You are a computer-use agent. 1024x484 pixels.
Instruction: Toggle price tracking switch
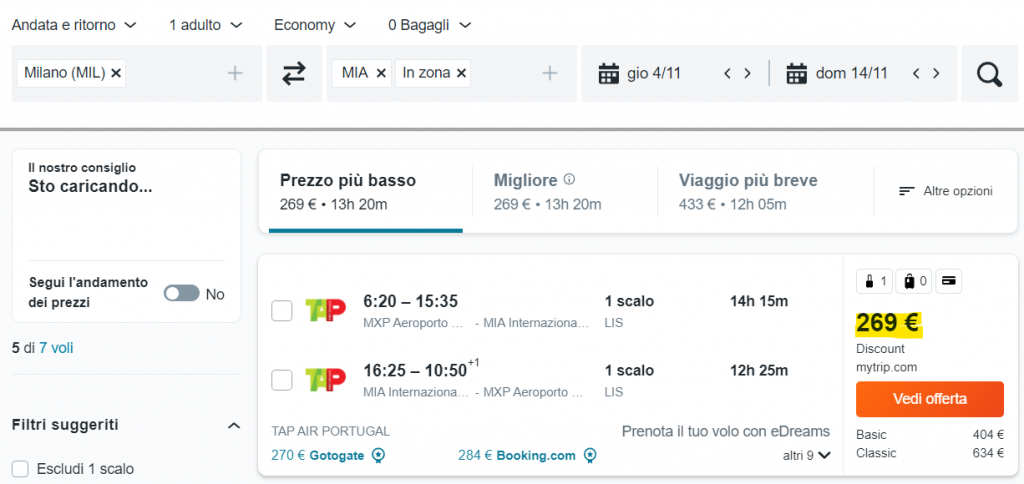pos(181,294)
